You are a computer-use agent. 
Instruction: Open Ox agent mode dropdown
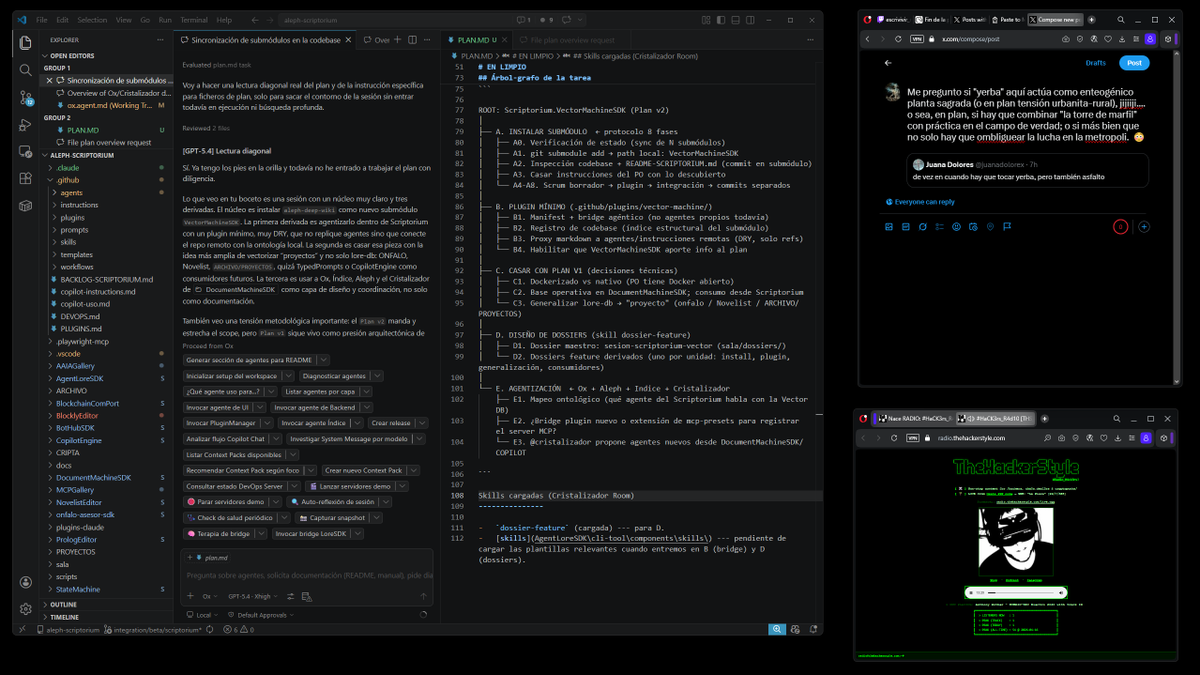click(x=209, y=596)
